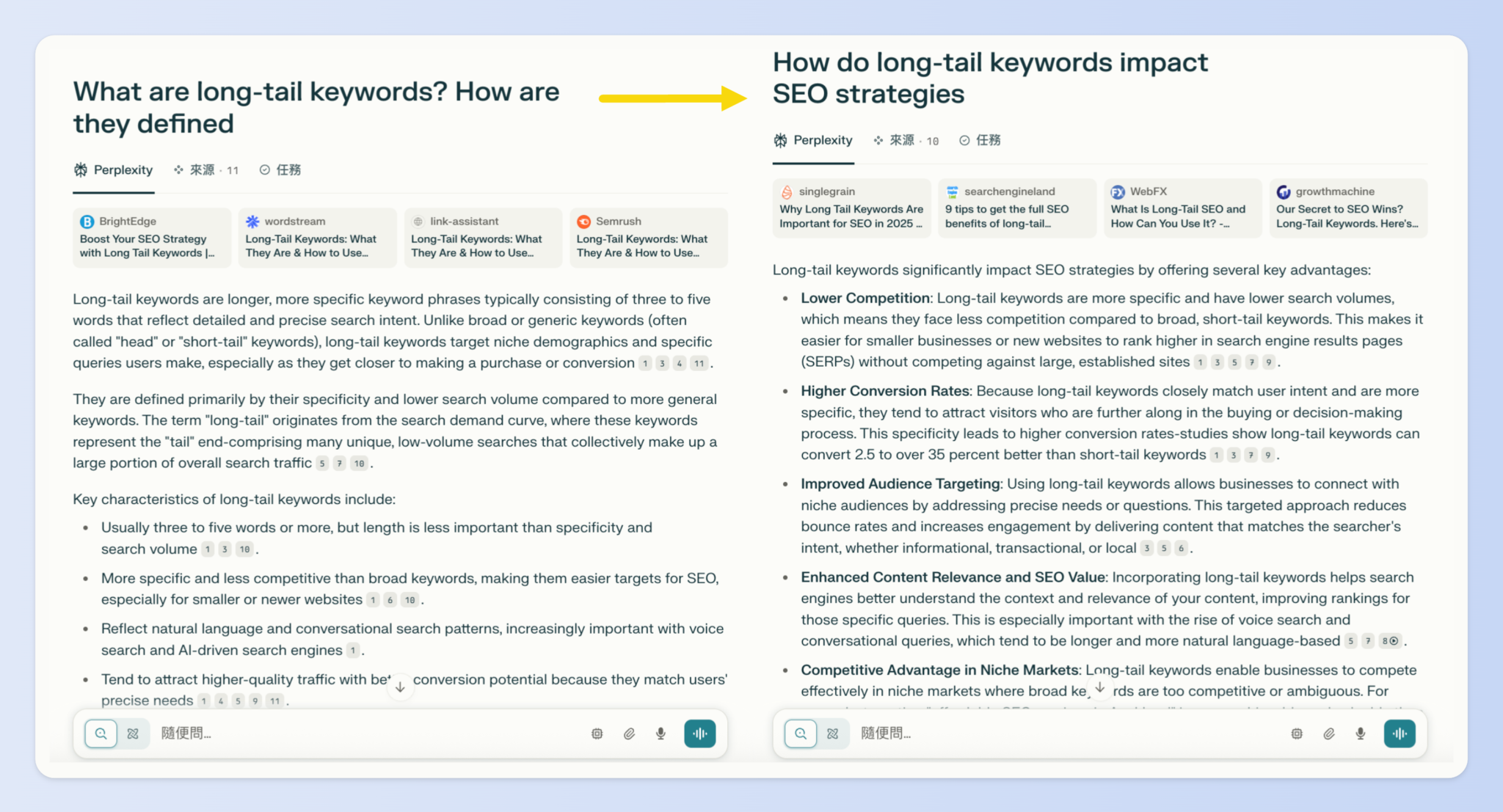Click the right panel voice mode button
1503x812 pixels.
coord(1400,734)
